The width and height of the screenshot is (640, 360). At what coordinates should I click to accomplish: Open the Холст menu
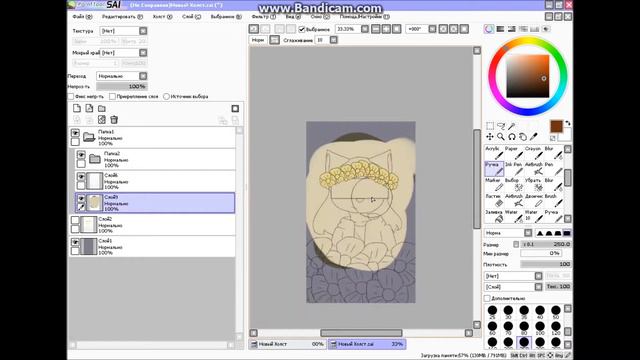(x=162, y=17)
